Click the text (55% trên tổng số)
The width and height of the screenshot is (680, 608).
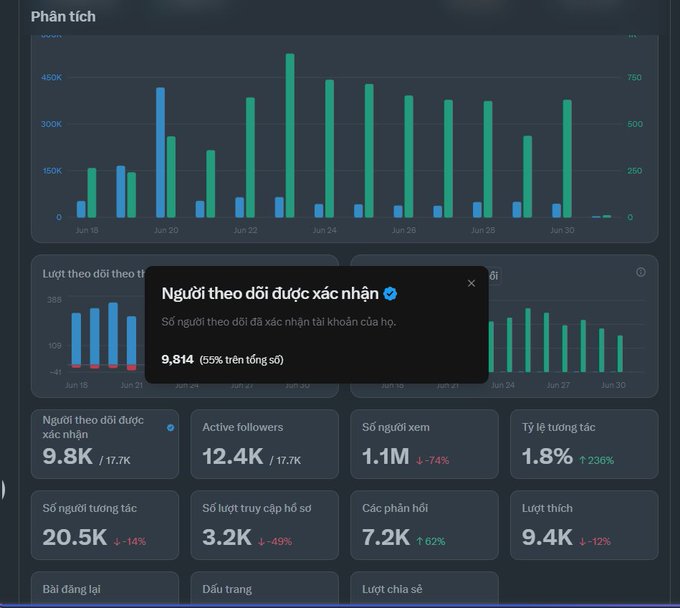(x=241, y=360)
